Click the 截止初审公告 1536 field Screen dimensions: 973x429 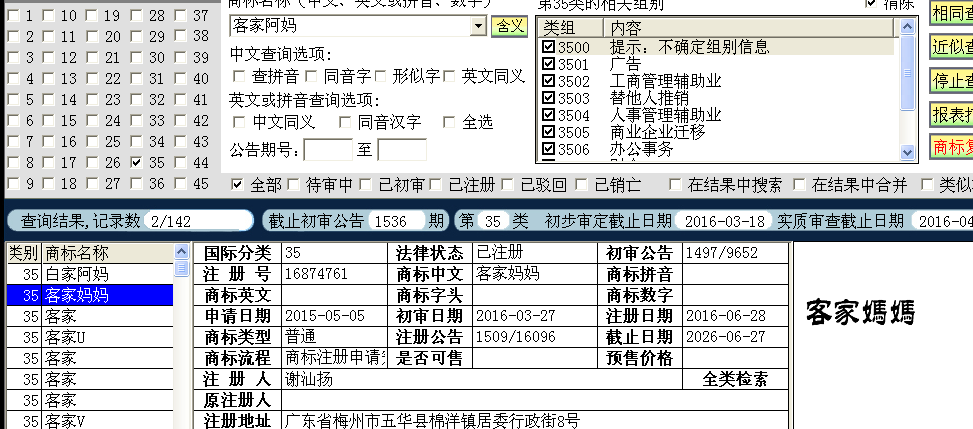397,221
